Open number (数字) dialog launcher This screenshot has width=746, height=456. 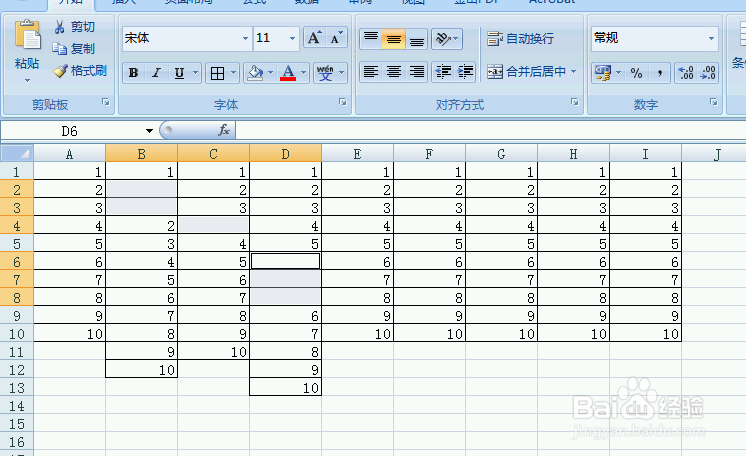tap(714, 102)
